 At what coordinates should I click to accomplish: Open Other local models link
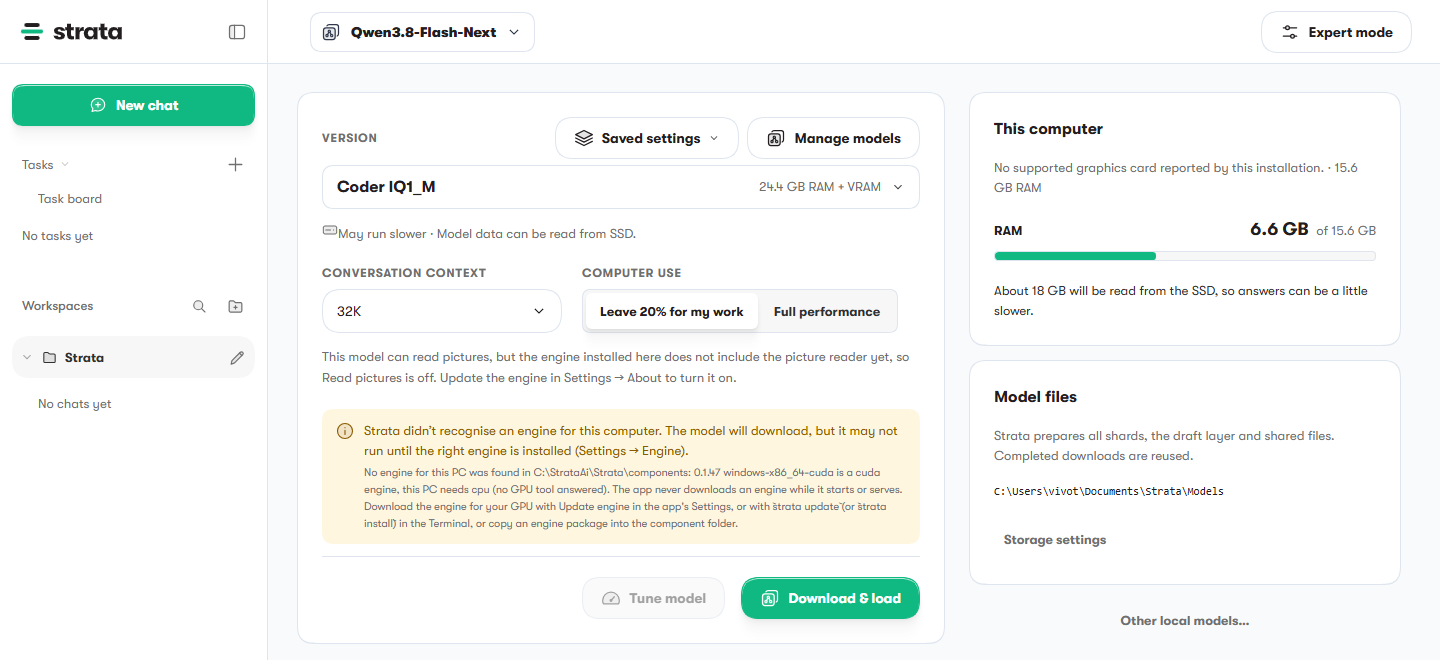click(1185, 621)
